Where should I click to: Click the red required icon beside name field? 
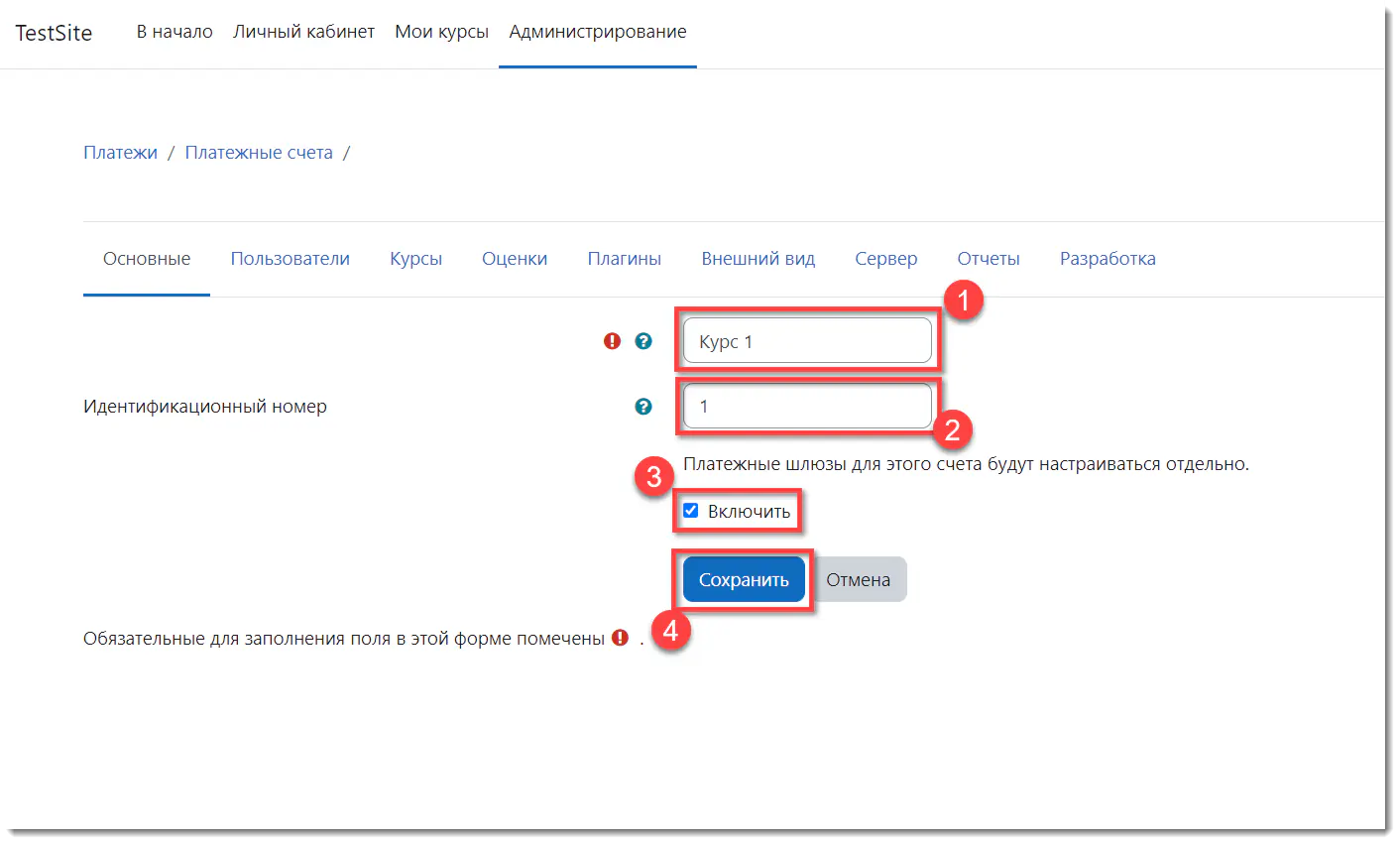(612, 341)
